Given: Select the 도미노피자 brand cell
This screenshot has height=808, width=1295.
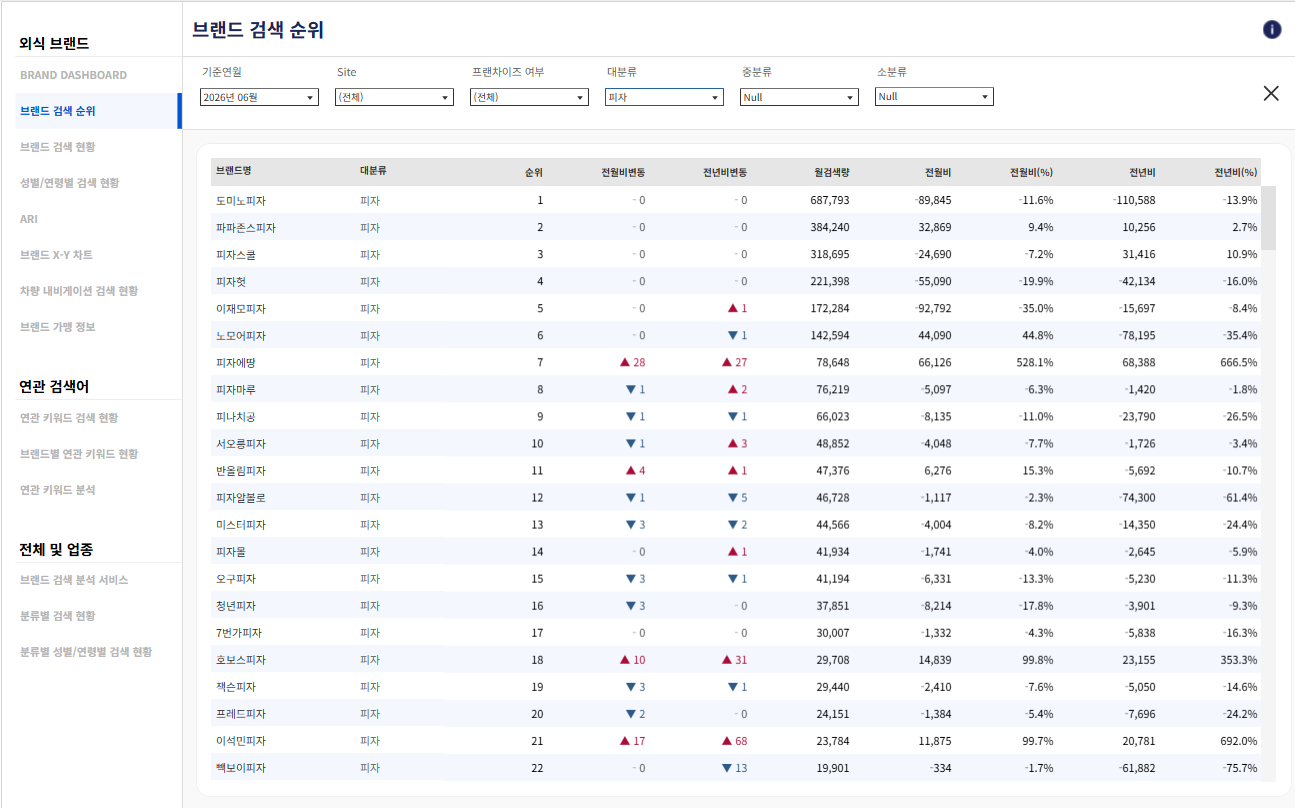Looking at the screenshot, I should [240, 201].
